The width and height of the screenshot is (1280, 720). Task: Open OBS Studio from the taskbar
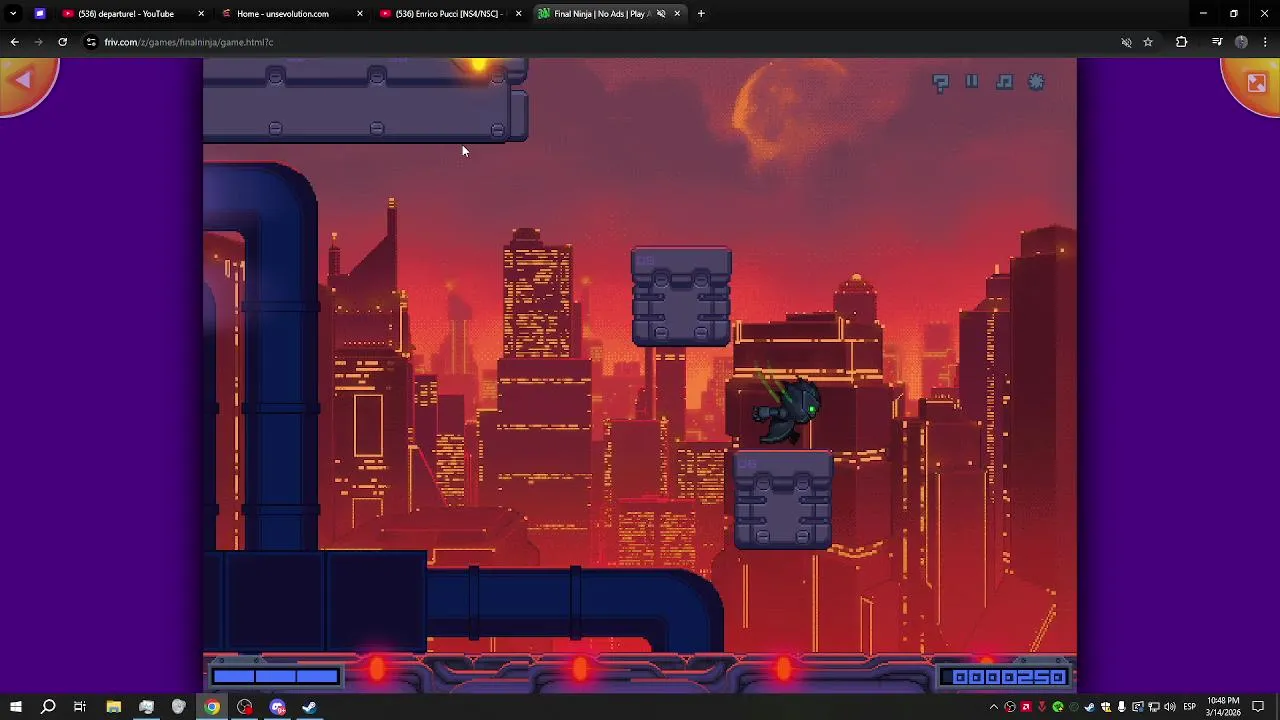coord(245,707)
